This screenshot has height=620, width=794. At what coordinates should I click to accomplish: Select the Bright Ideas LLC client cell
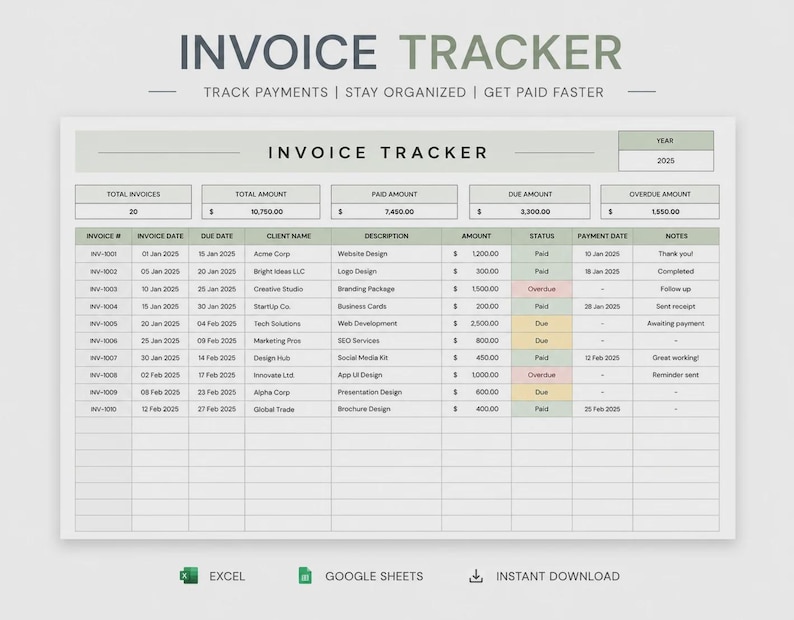coord(288,272)
